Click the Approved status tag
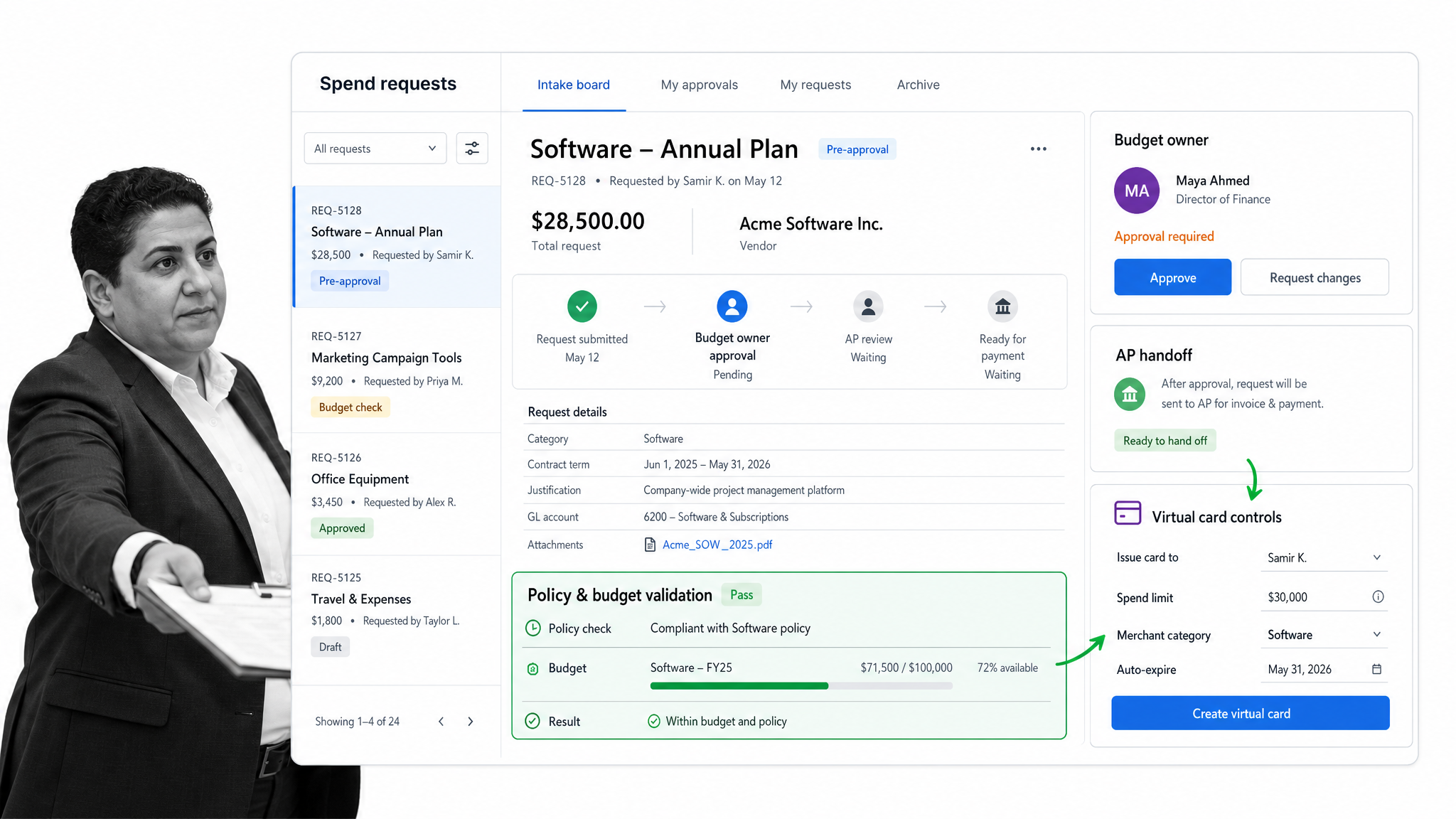 click(342, 528)
